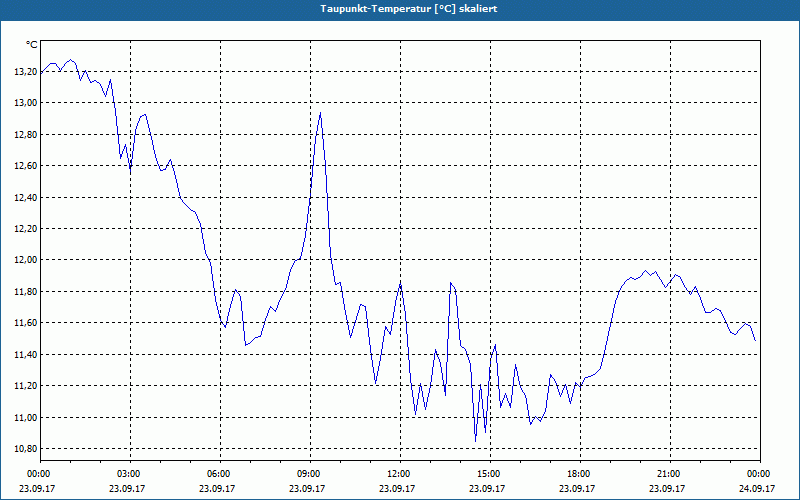Click the 23.09.17 date under 03:00
This screenshot has width=800, height=500.
pos(127,488)
